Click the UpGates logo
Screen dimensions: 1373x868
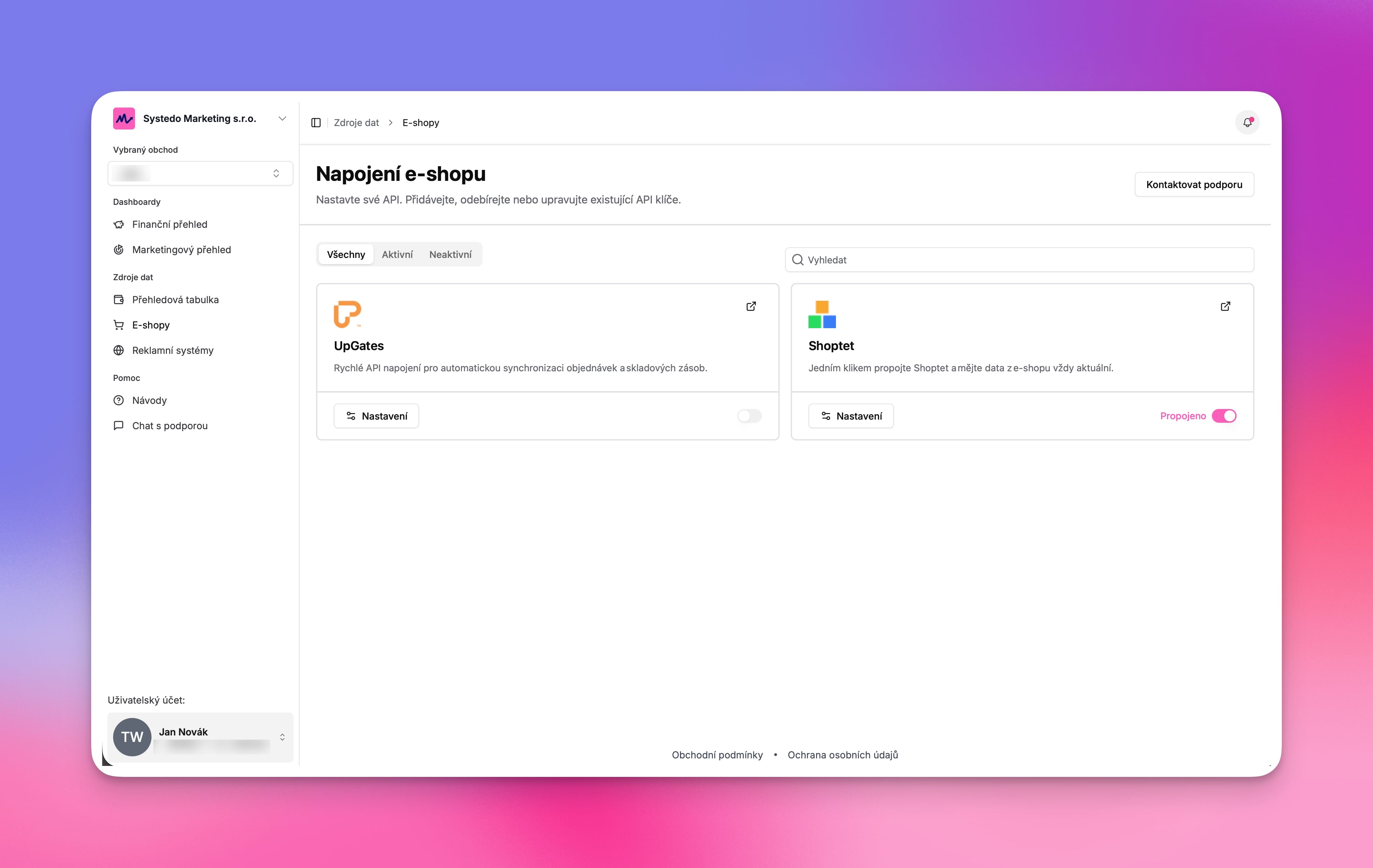(347, 314)
